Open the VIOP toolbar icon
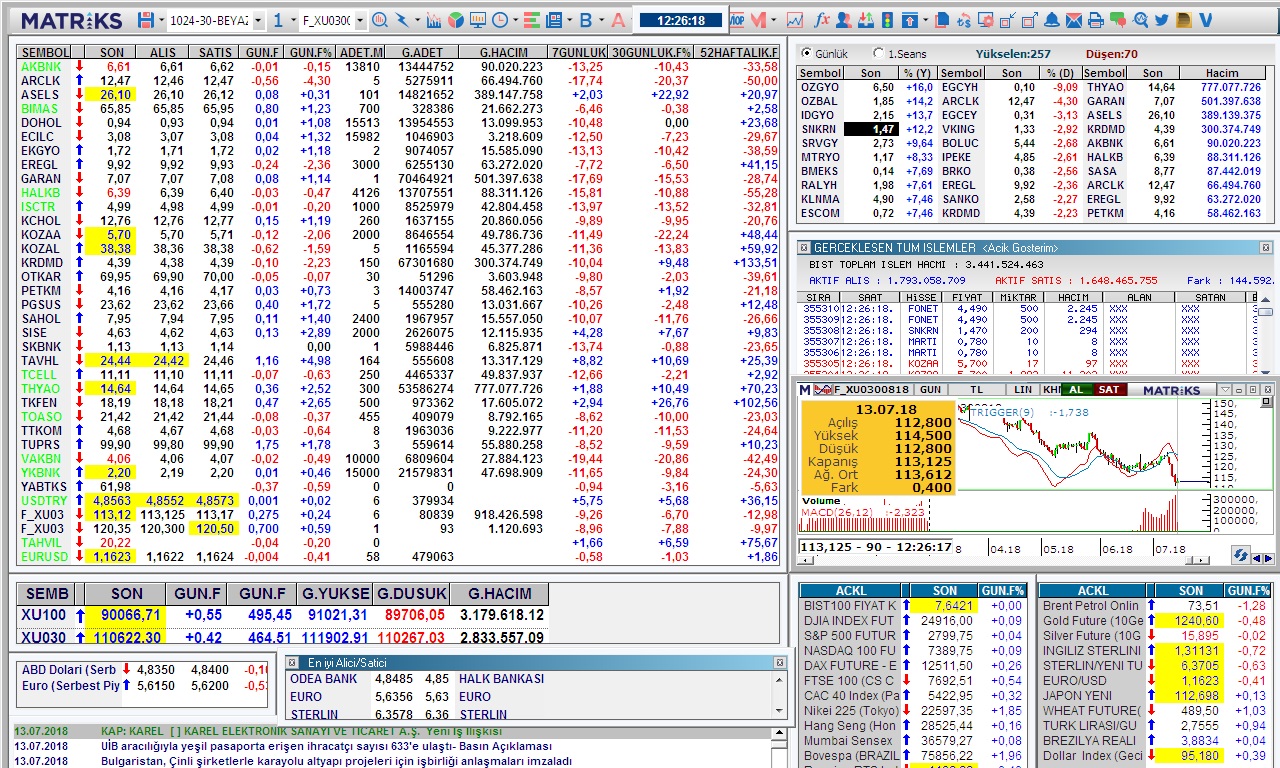 (736, 20)
